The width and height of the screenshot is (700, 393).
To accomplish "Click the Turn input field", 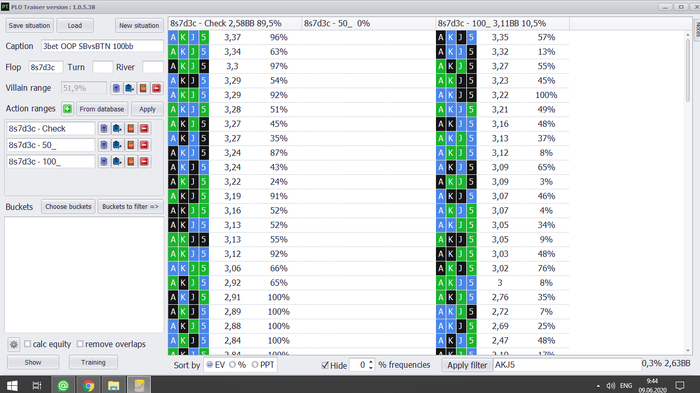I will click(102, 67).
